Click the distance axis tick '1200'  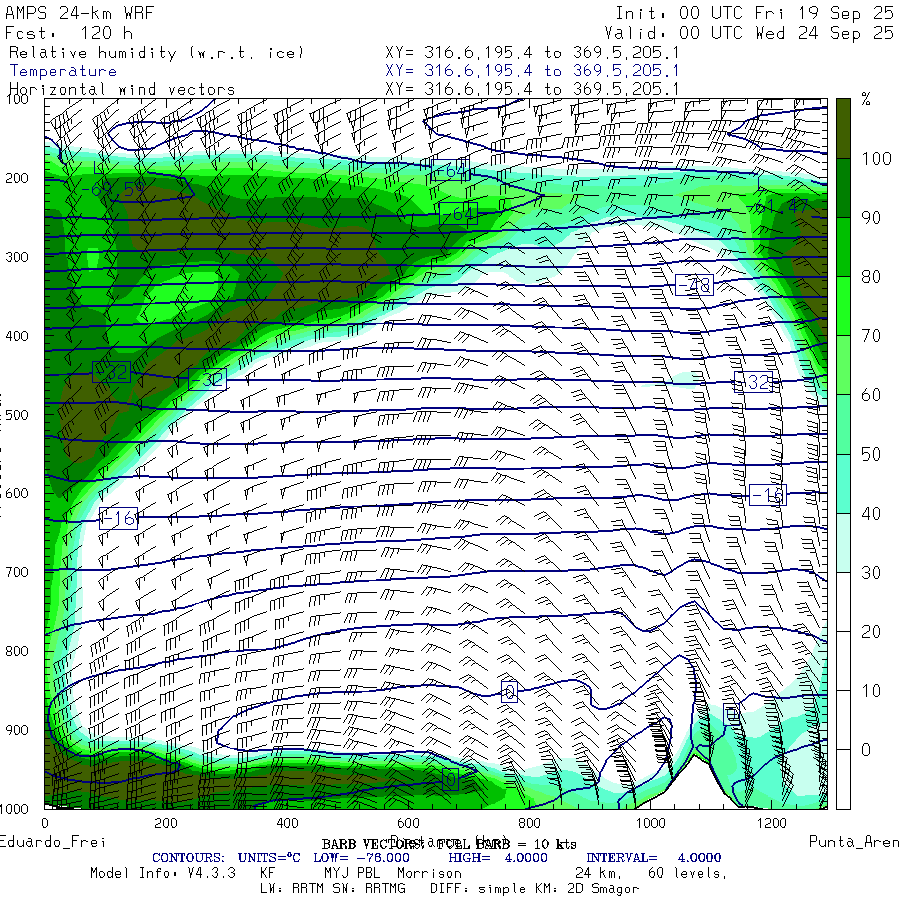[771, 823]
